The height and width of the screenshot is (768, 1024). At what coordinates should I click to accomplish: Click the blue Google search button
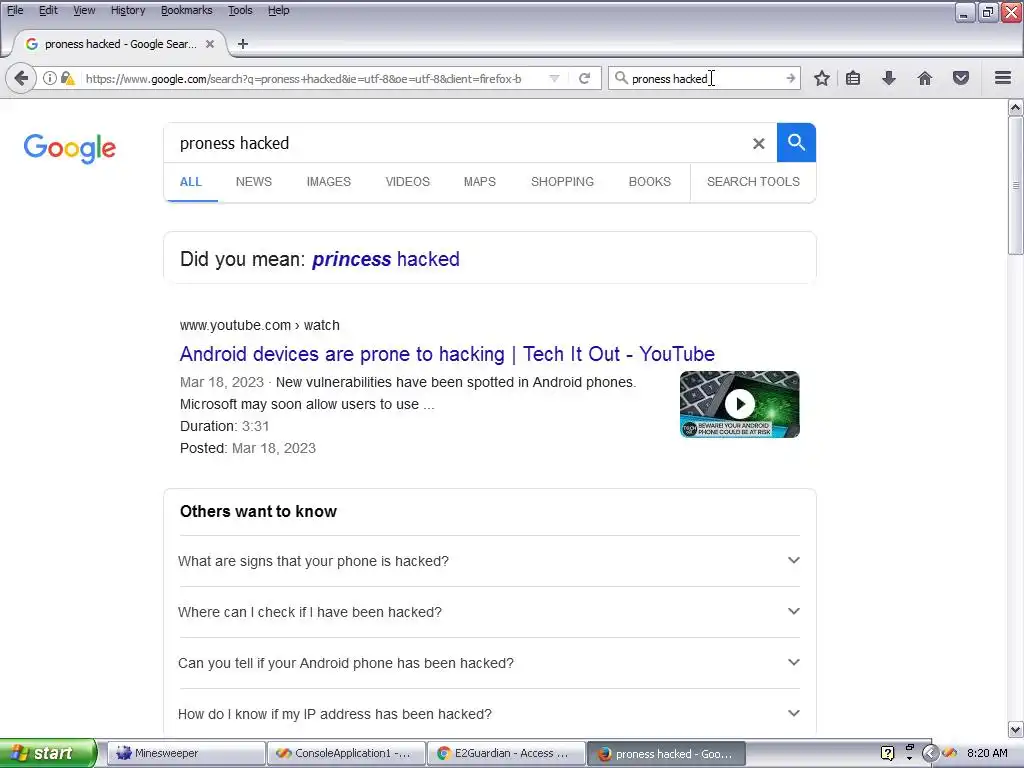pyautogui.click(x=796, y=142)
